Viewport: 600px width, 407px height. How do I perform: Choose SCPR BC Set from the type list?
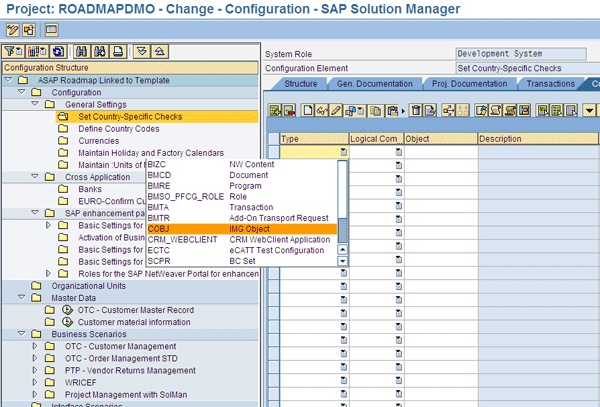pyautogui.click(x=242, y=261)
